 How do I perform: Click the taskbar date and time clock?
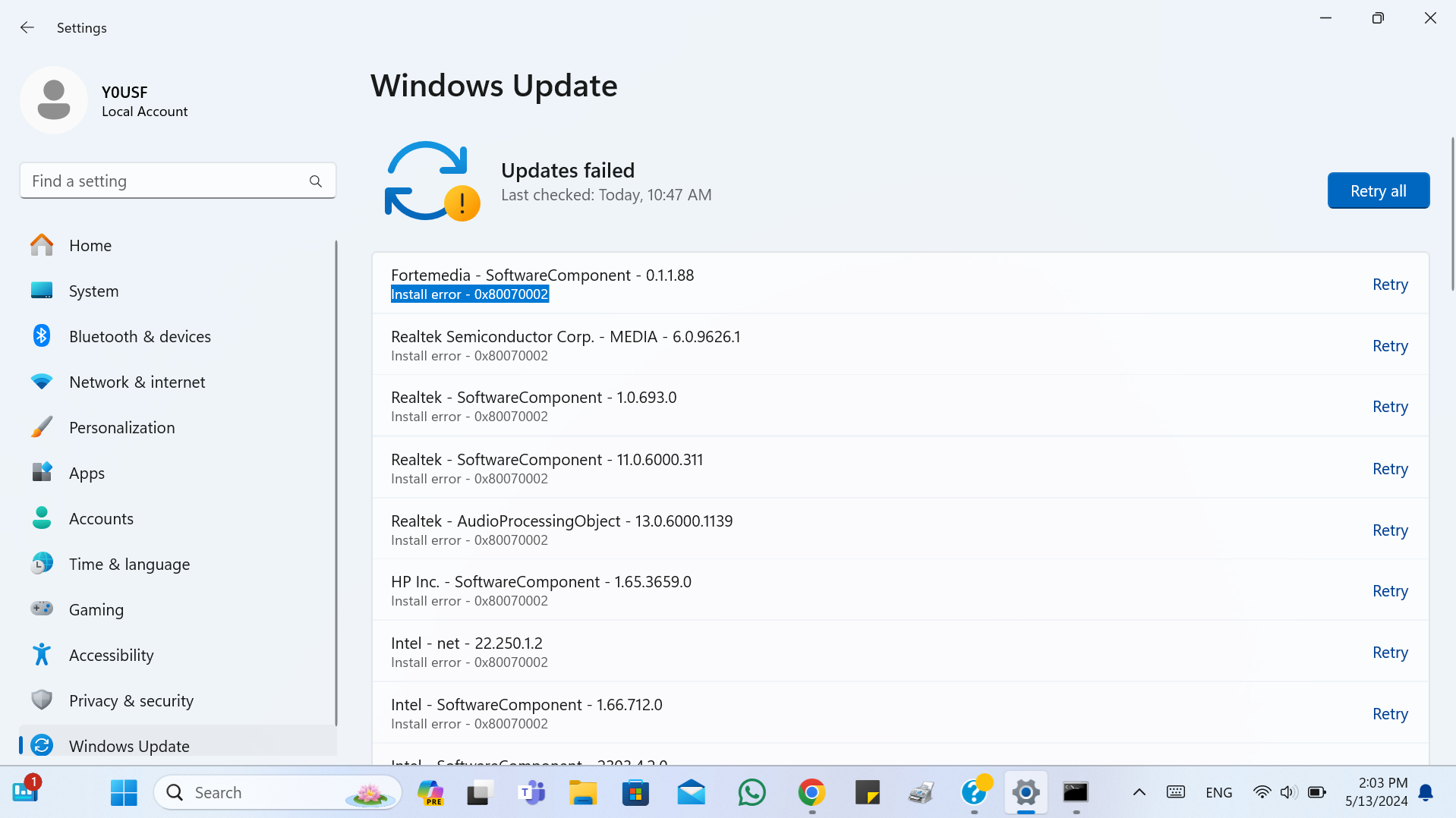(x=1376, y=792)
